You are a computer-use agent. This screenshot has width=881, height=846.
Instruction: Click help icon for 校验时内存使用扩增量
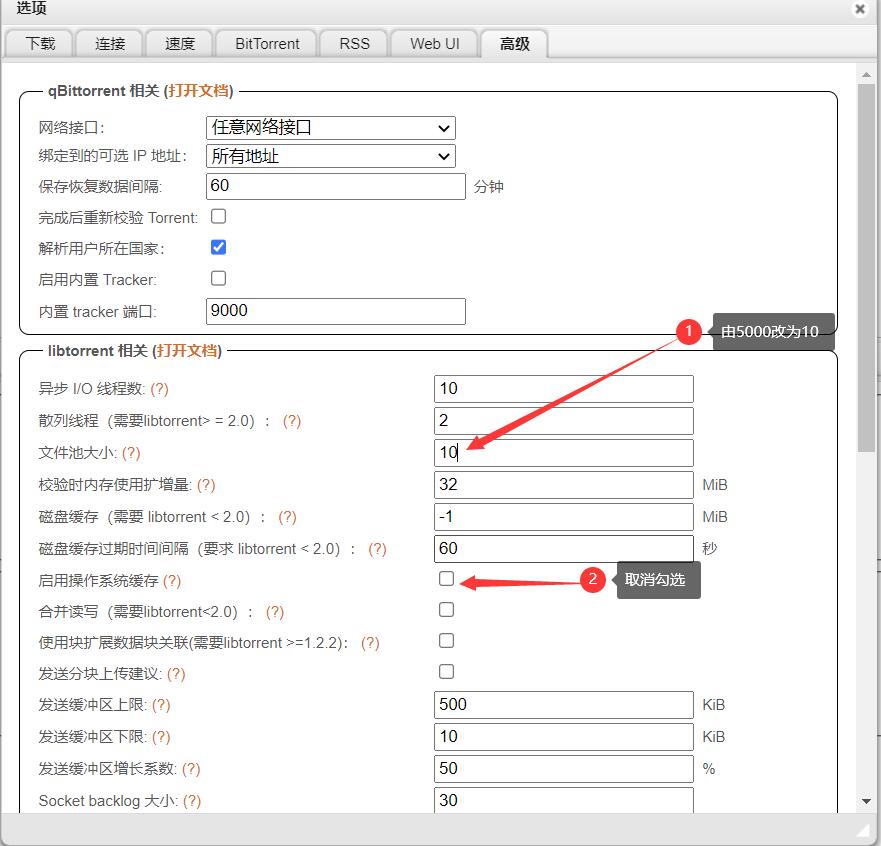(207, 485)
